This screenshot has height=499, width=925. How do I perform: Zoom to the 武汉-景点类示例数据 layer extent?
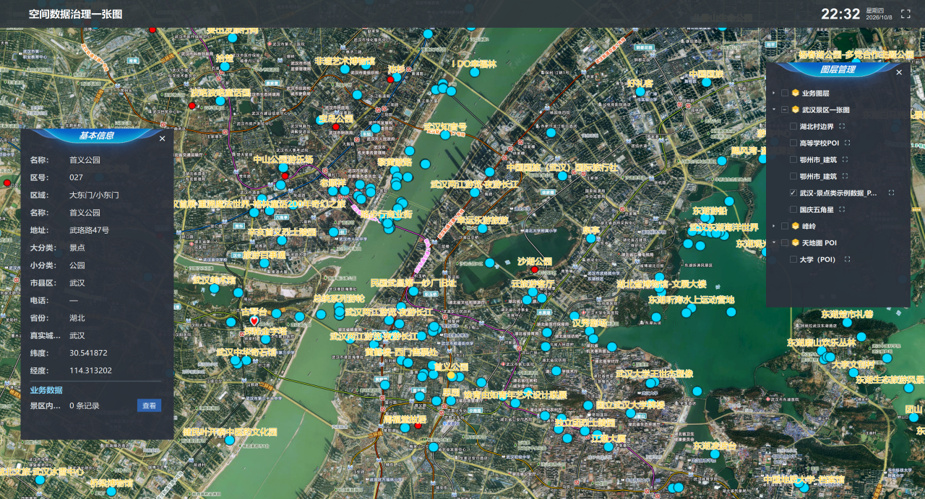tap(891, 193)
